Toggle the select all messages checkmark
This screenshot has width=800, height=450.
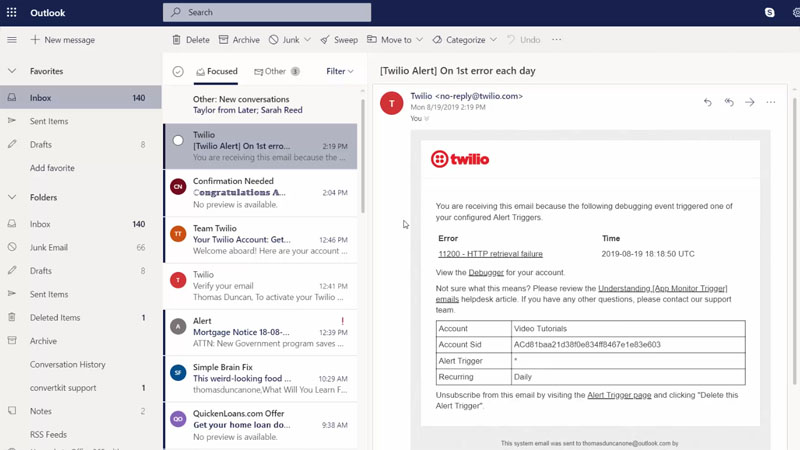coord(178,72)
